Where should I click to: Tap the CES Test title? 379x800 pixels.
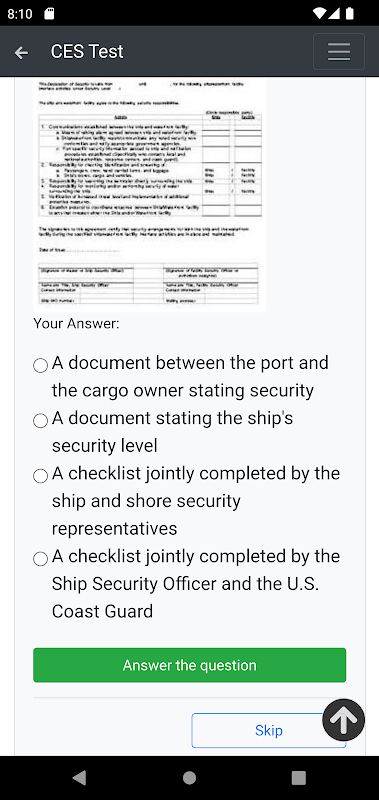(x=87, y=52)
